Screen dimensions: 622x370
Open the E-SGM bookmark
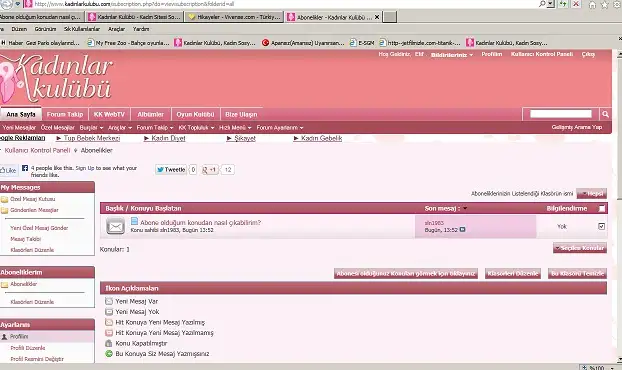pos(362,43)
